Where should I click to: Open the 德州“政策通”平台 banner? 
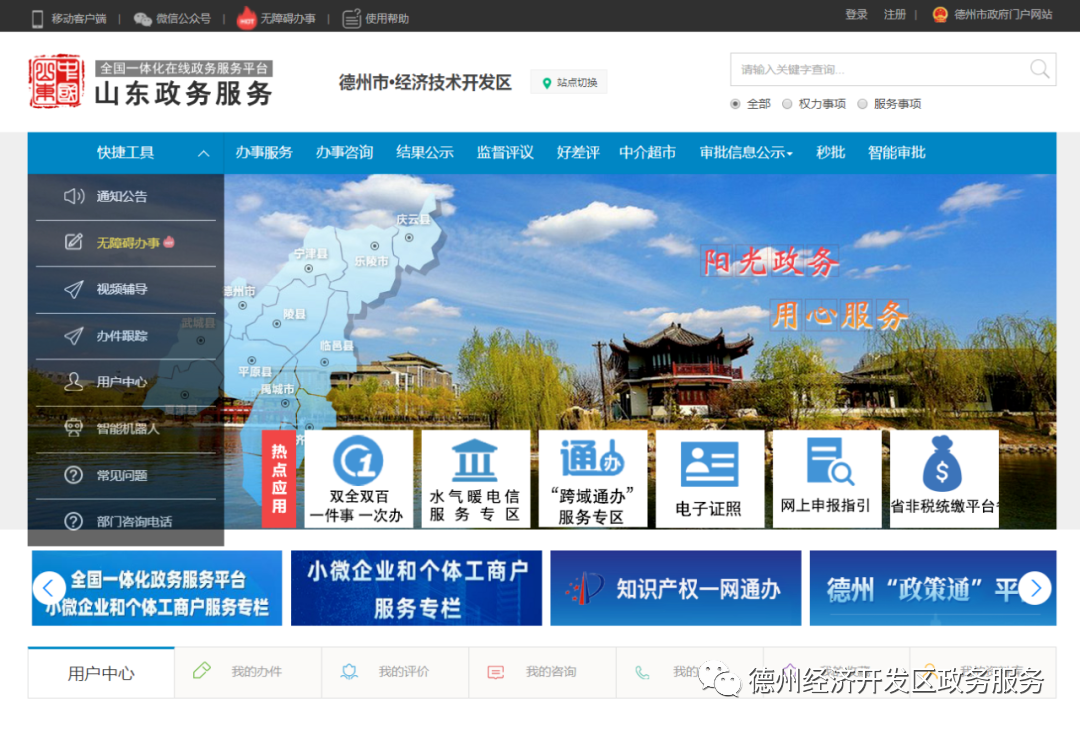pos(933,588)
